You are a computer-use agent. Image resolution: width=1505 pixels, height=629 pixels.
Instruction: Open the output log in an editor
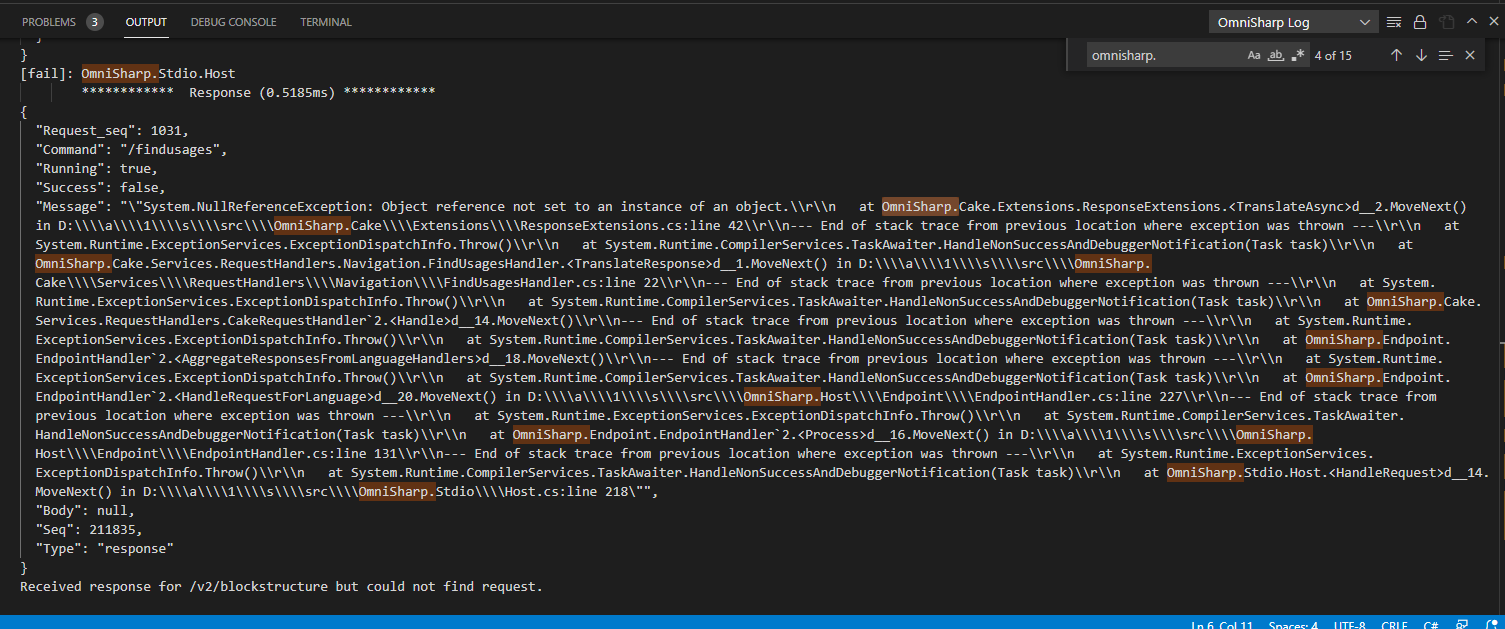coord(1446,21)
